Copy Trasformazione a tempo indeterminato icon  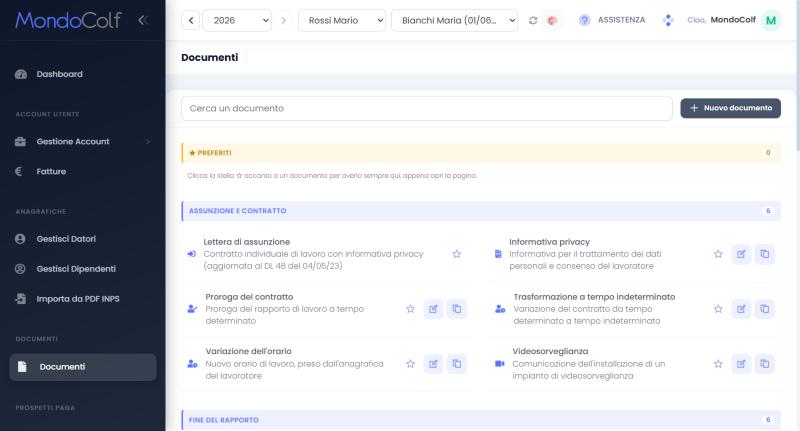point(764,309)
